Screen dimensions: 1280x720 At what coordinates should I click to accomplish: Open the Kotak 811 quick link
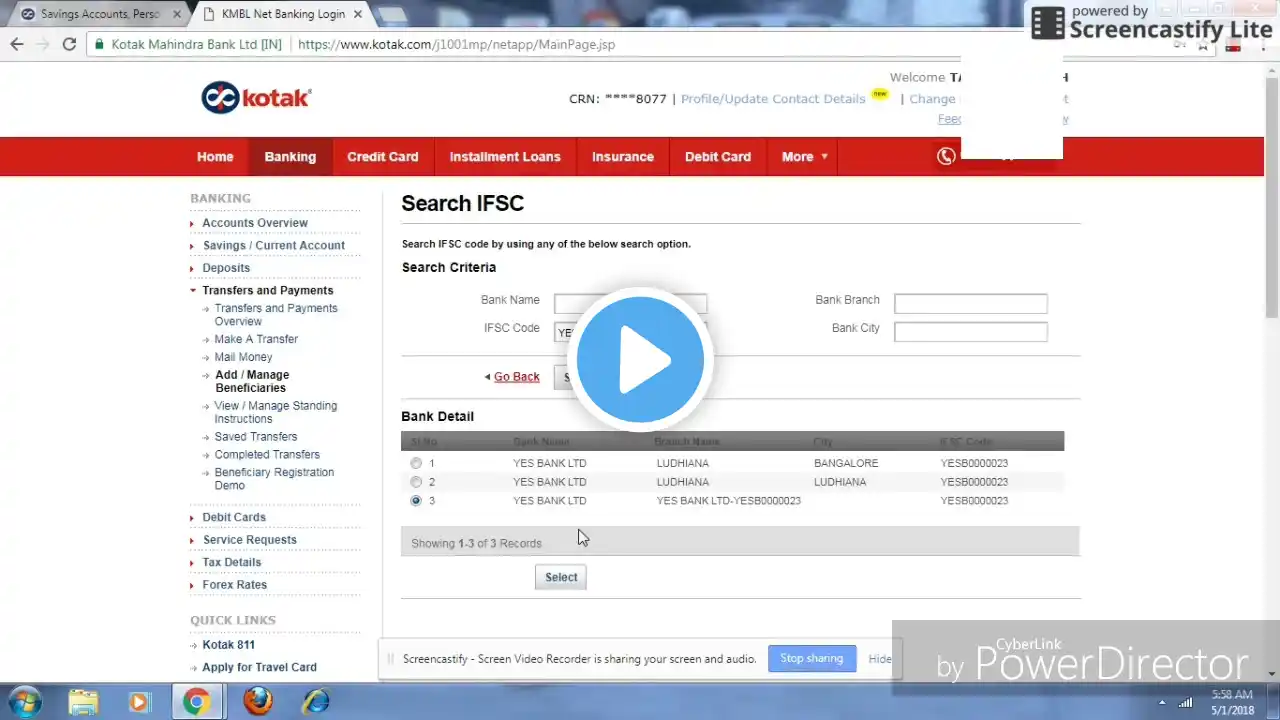[x=228, y=645]
